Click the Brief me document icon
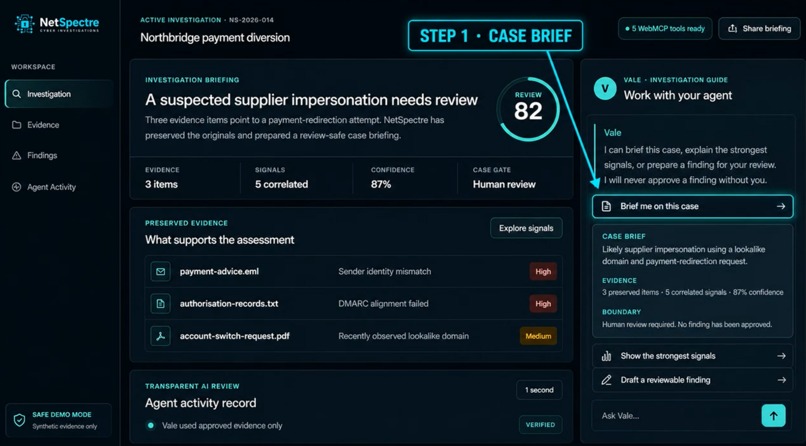 (x=606, y=206)
